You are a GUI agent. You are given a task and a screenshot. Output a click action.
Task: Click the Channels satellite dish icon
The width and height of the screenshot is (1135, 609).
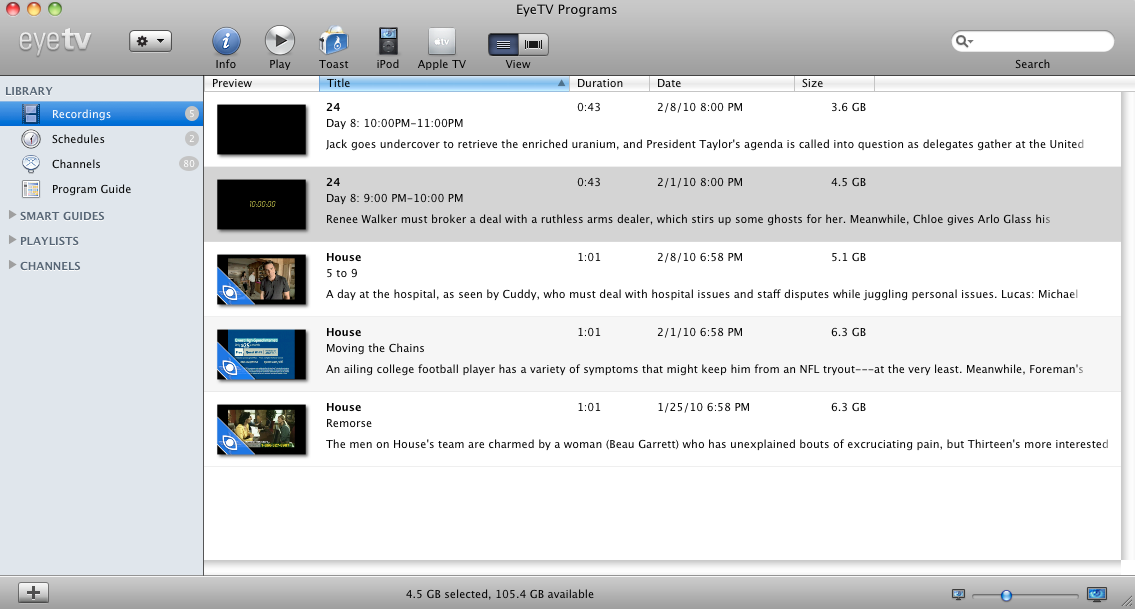30,164
